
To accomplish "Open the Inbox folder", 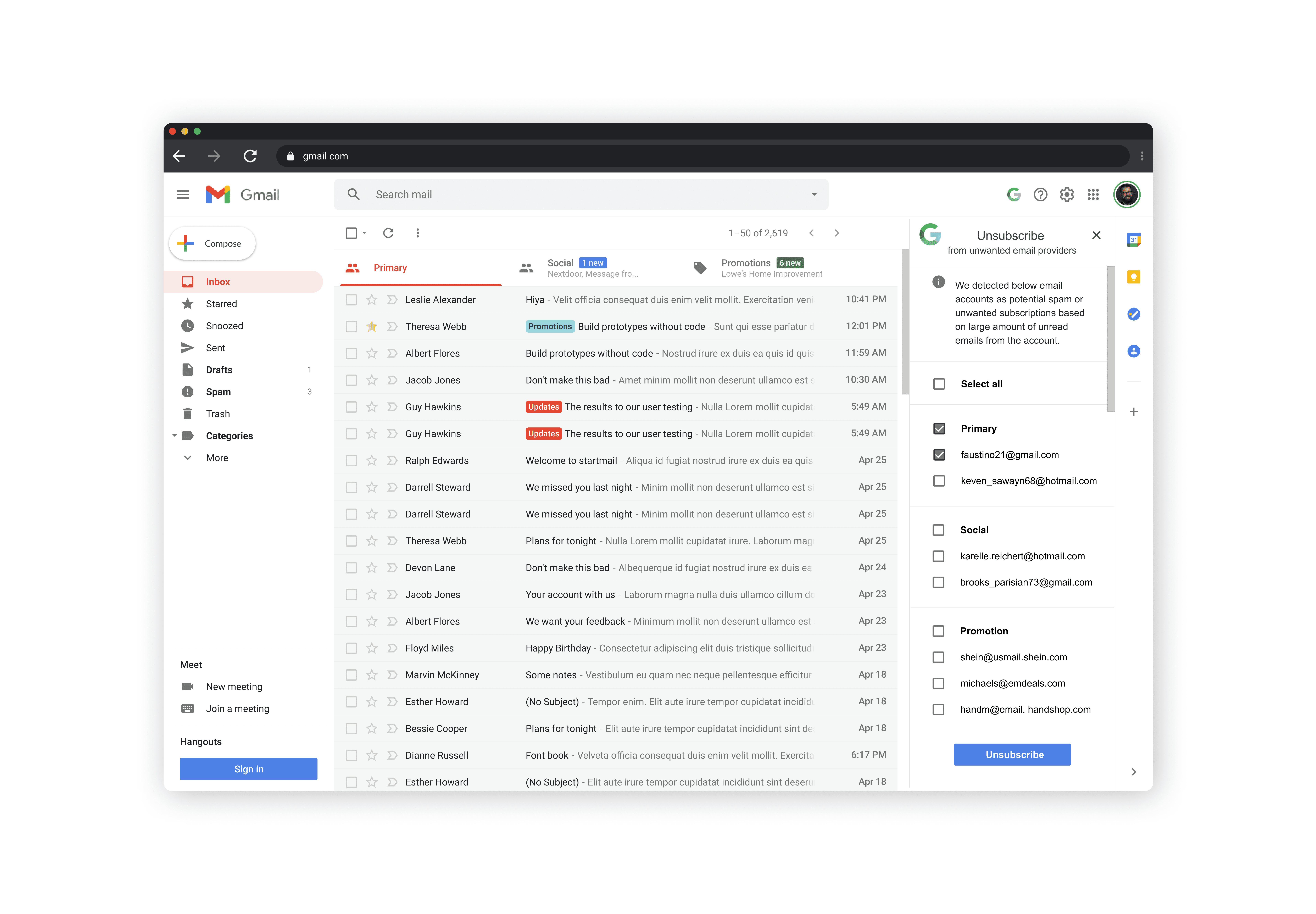I will 243,282.
